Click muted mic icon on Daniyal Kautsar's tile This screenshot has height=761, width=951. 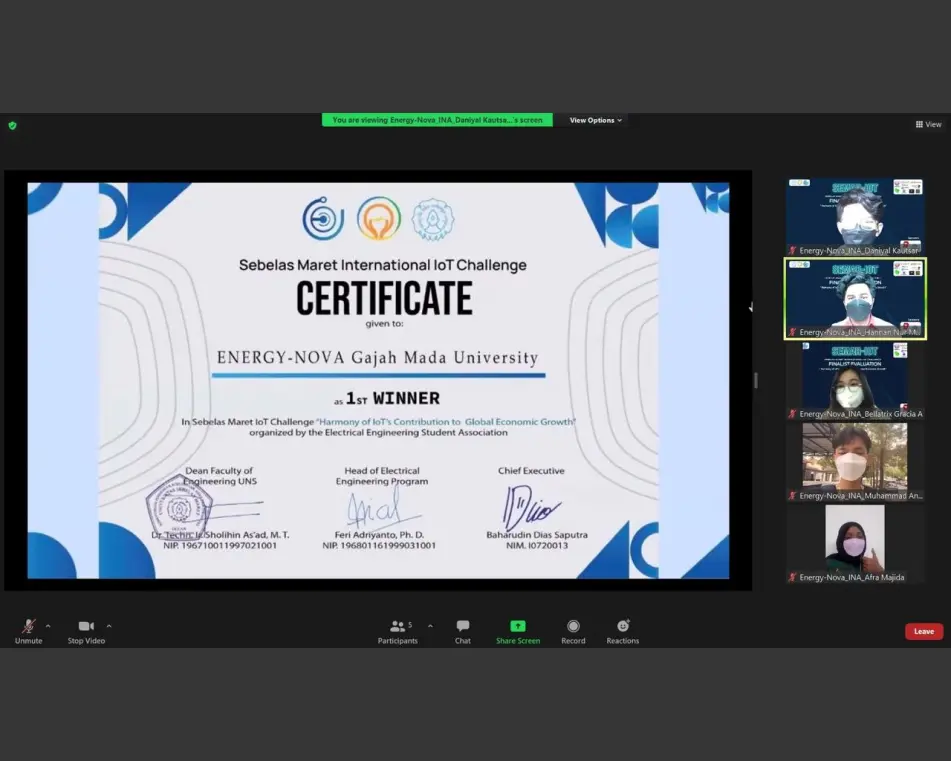click(792, 250)
